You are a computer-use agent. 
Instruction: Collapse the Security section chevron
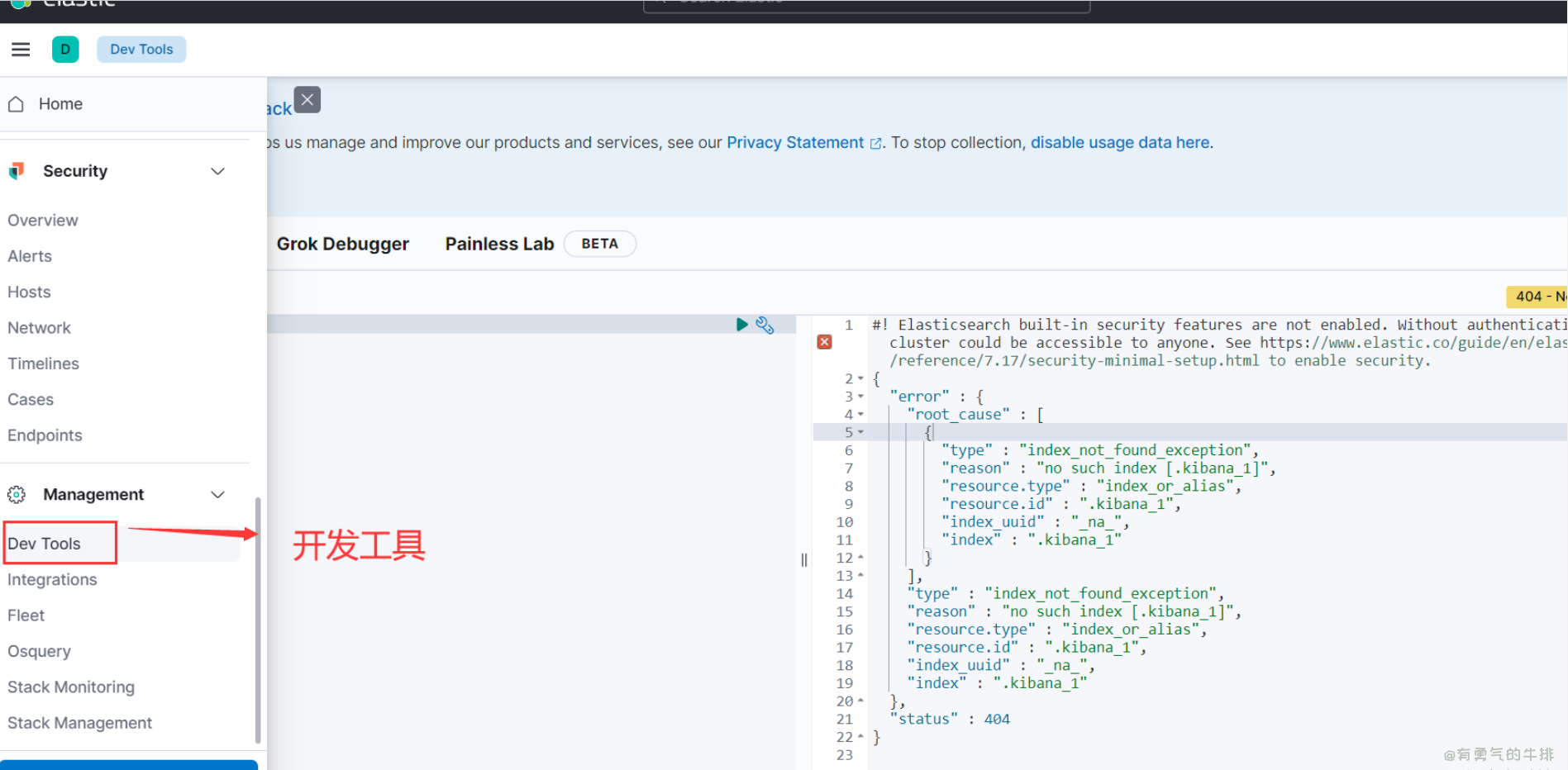[218, 171]
